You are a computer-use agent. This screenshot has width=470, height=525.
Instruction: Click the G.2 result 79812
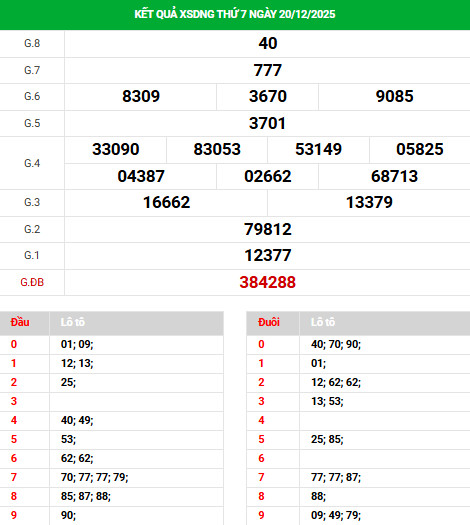coord(268,229)
